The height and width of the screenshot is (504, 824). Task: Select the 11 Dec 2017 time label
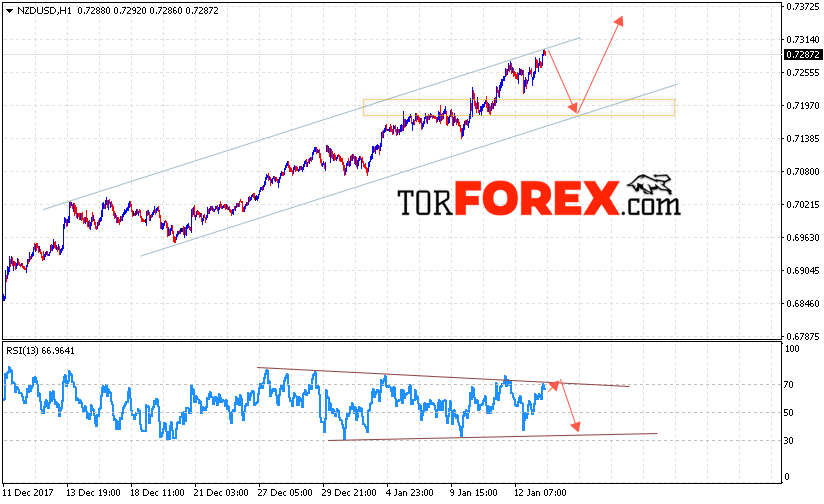pyautogui.click(x=28, y=493)
